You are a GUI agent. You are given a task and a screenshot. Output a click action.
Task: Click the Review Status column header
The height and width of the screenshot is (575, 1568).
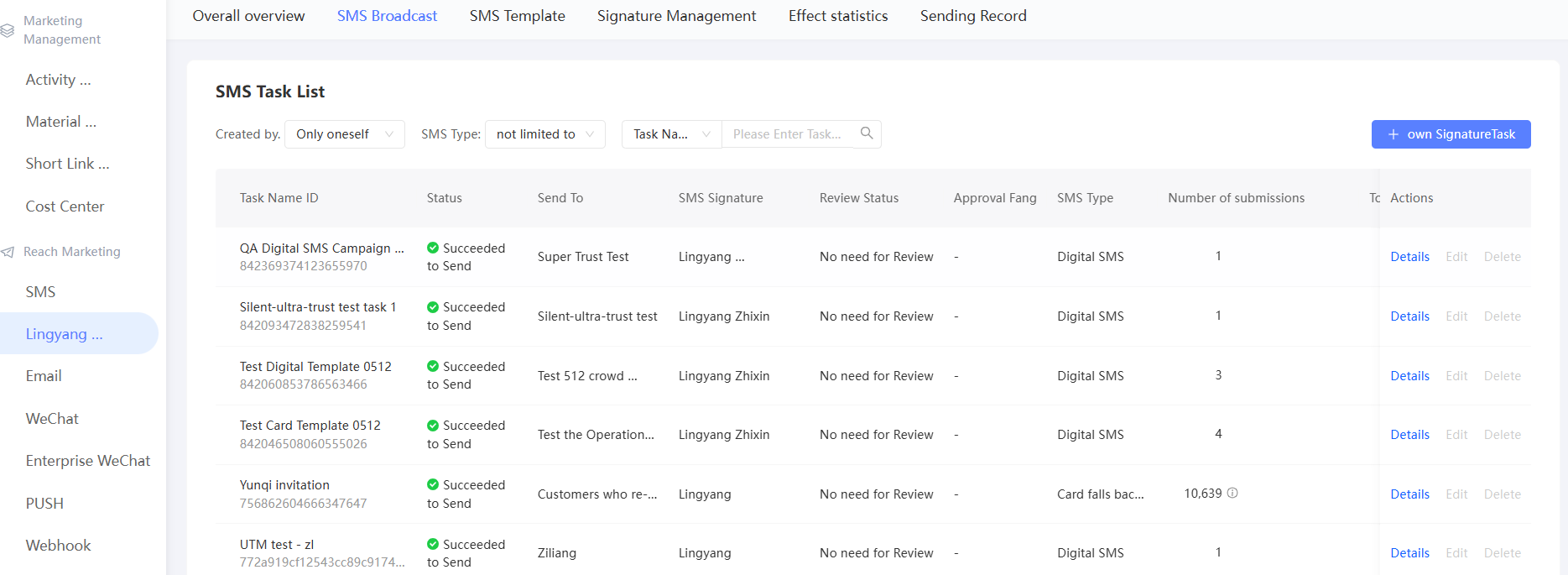(x=858, y=198)
